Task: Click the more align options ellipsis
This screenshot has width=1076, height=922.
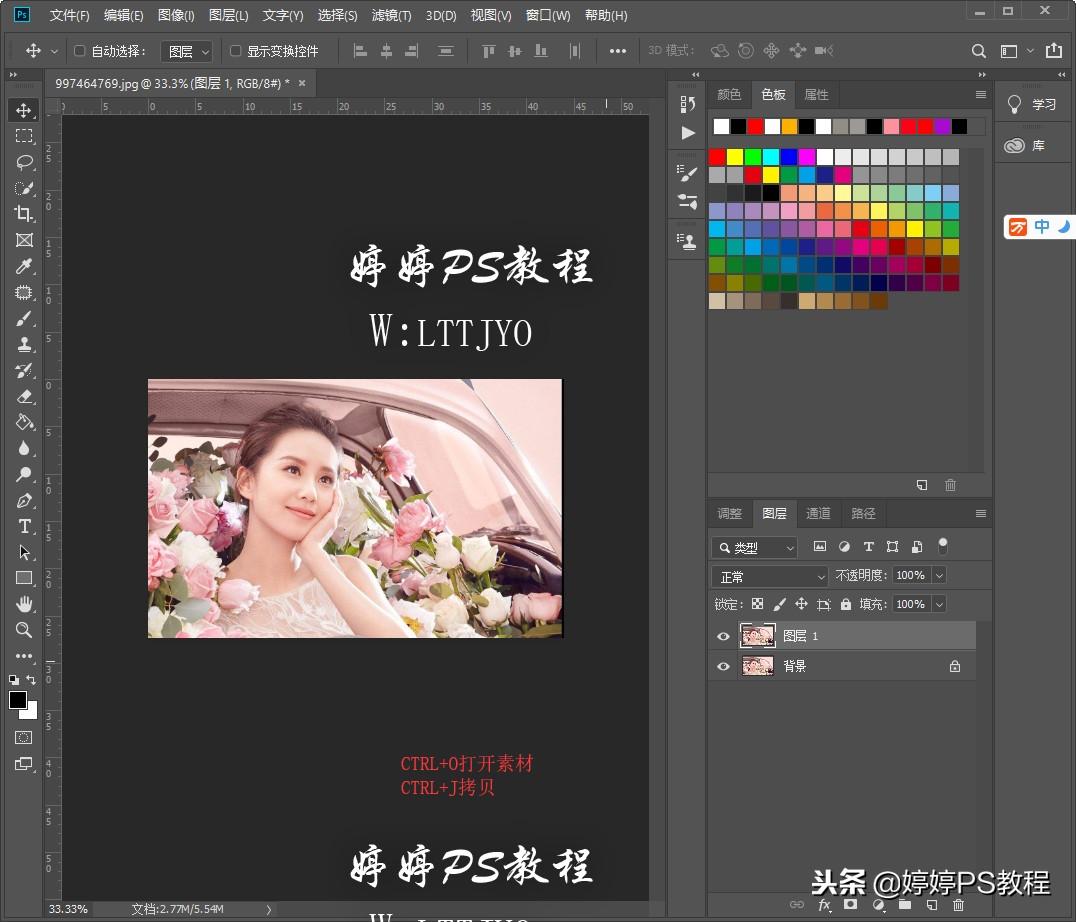Action: click(x=618, y=51)
